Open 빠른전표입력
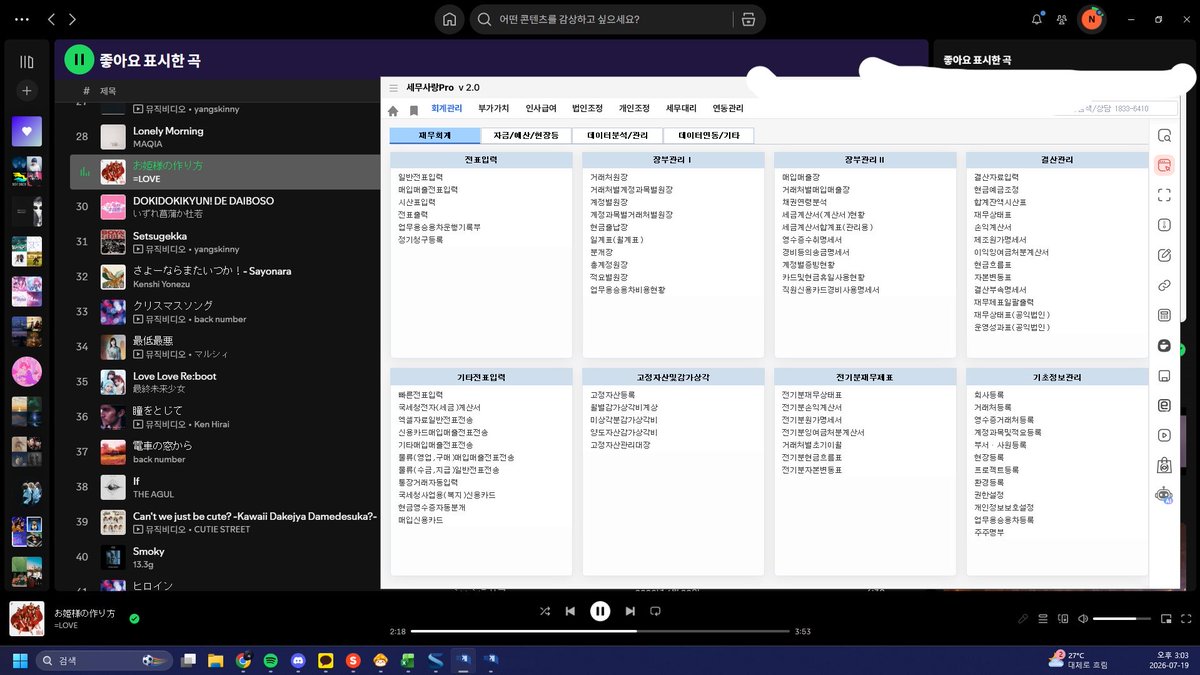 (x=421, y=395)
